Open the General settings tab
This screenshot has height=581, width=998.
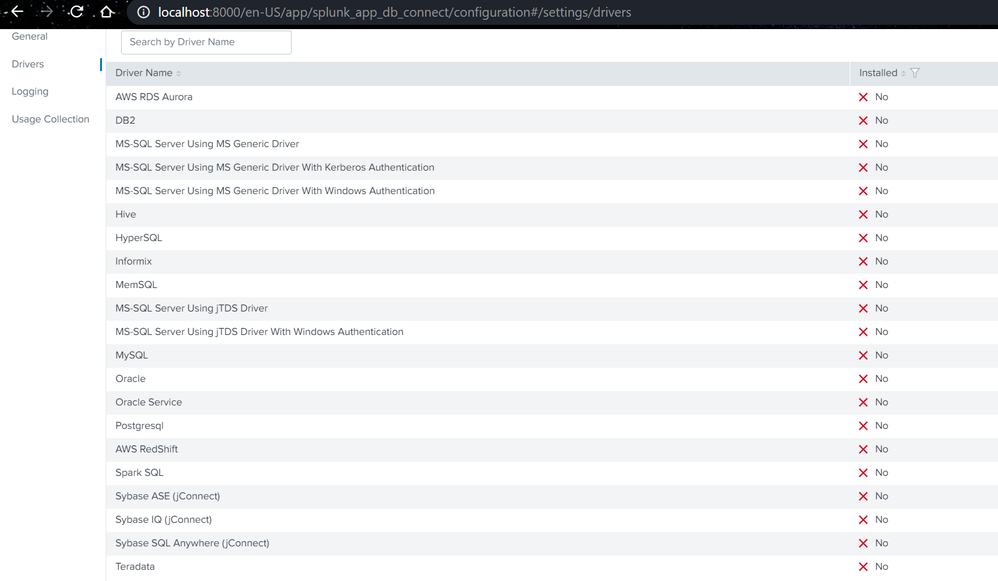29,36
